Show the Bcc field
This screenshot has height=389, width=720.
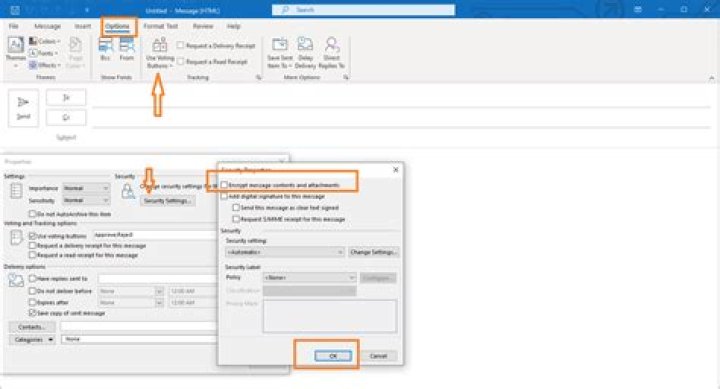tap(105, 50)
